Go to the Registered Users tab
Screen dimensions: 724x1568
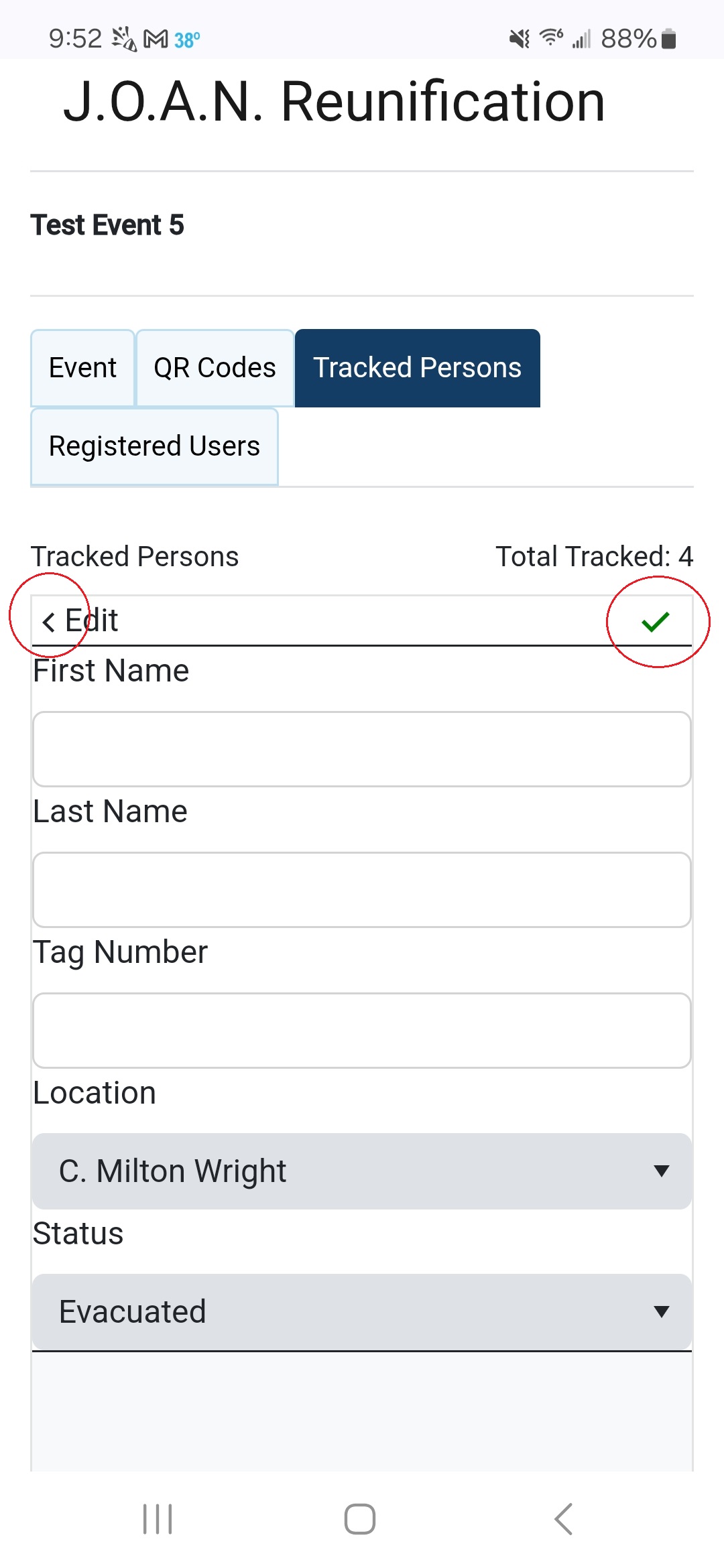click(154, 446)
